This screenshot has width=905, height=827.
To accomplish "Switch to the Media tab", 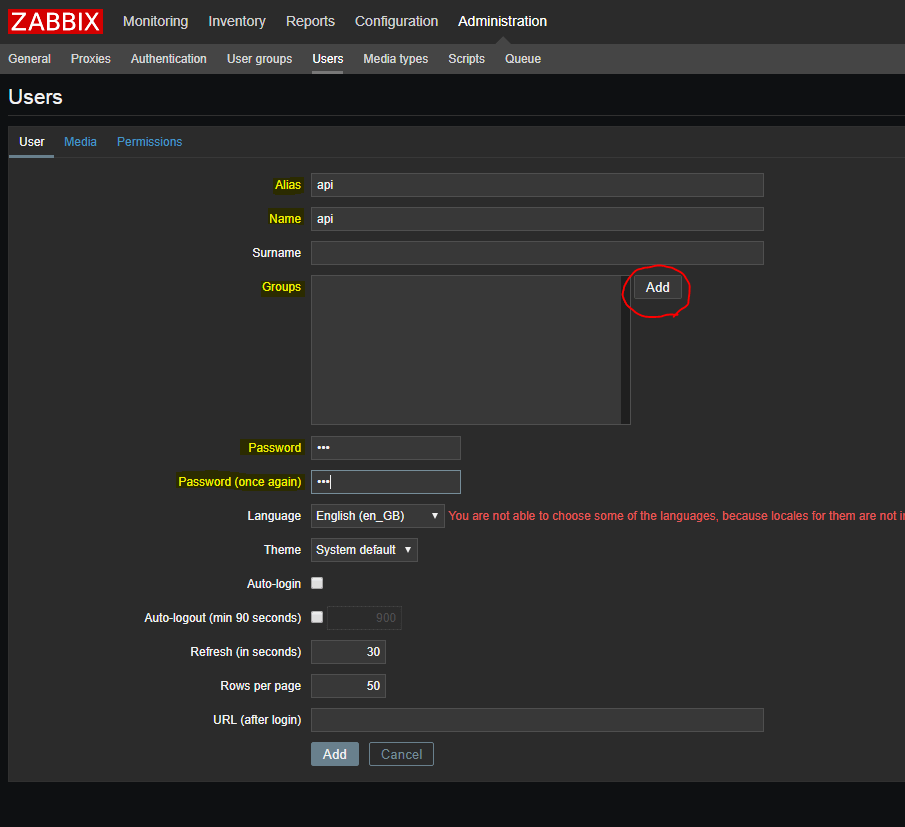I will [80, 142].
